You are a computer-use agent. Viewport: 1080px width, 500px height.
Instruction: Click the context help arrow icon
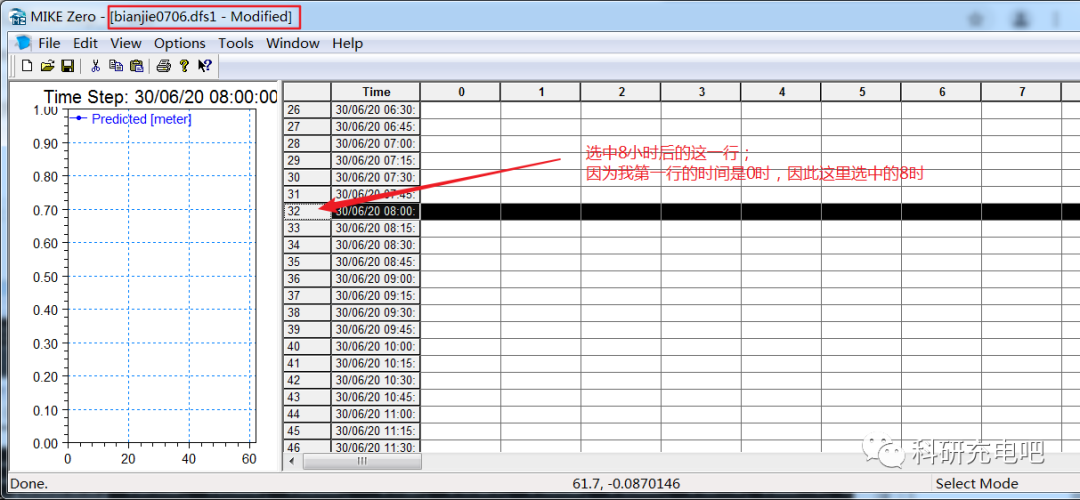[205, 66]
